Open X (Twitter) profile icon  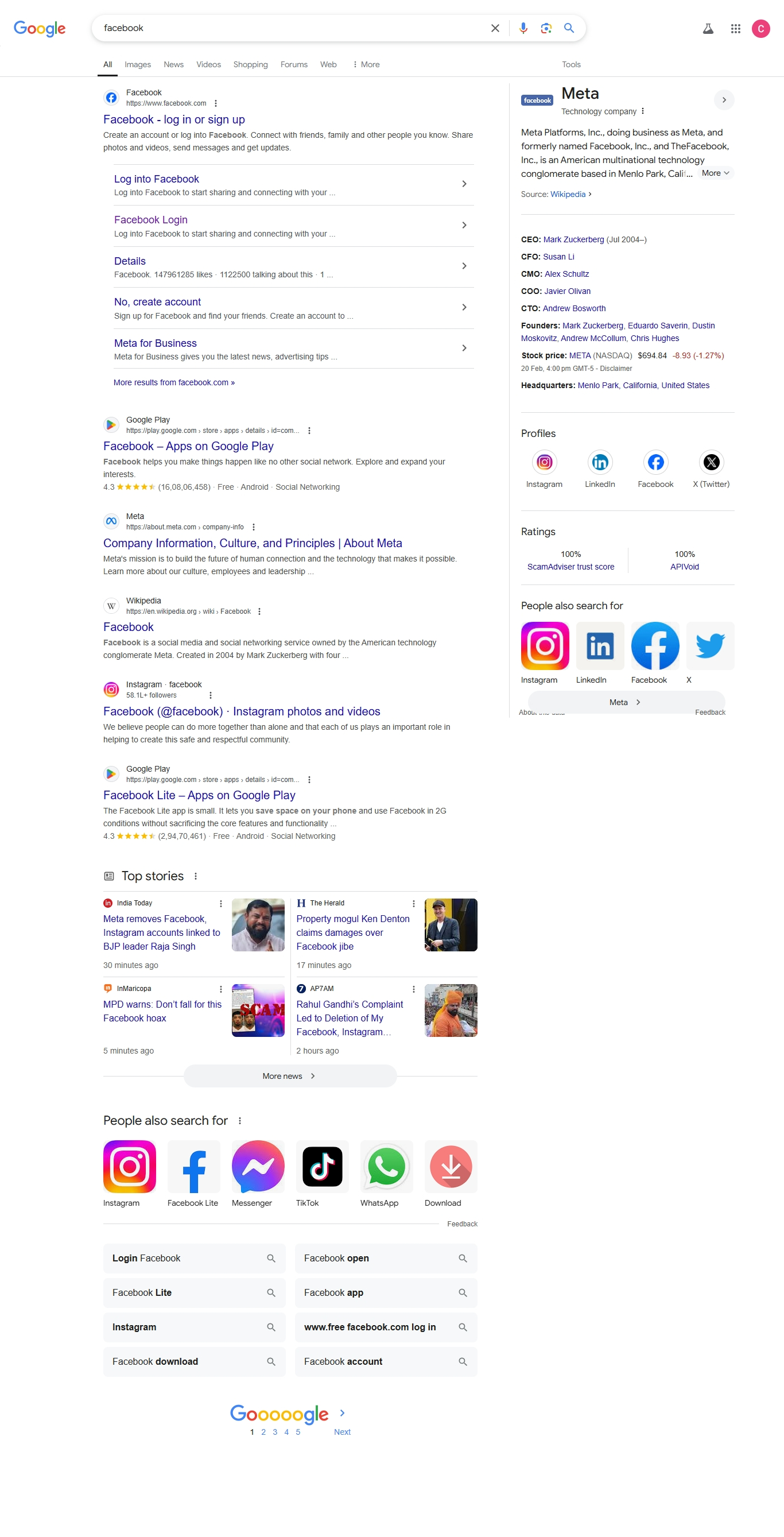[x=711, y=462]
